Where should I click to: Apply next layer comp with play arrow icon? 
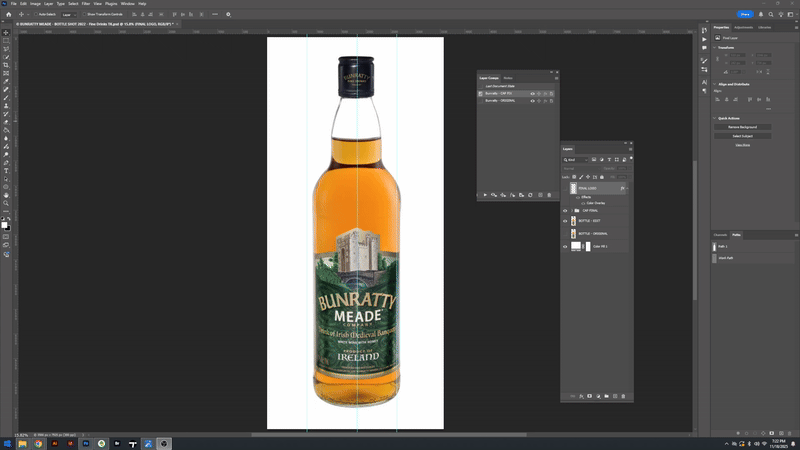click(485, 195)
